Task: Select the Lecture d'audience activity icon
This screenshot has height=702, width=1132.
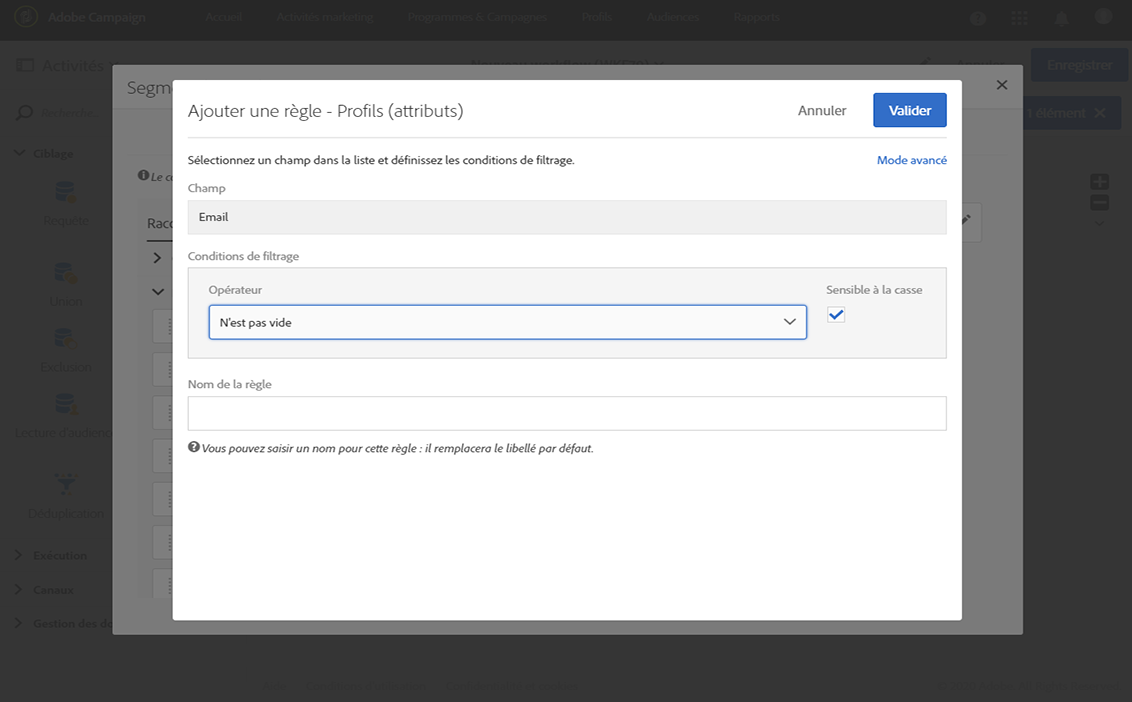Action: click(x=66, y=405)
